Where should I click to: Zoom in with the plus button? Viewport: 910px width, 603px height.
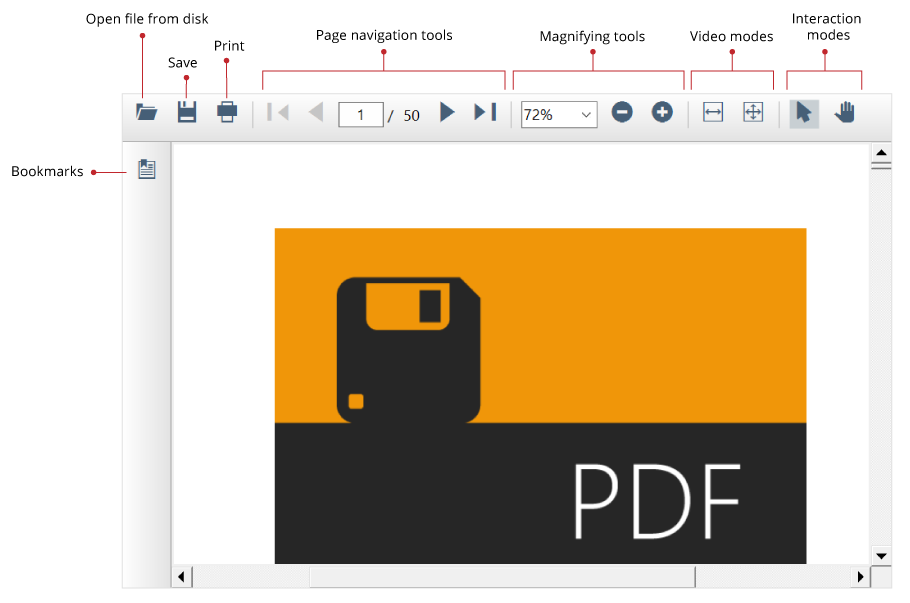662,112
